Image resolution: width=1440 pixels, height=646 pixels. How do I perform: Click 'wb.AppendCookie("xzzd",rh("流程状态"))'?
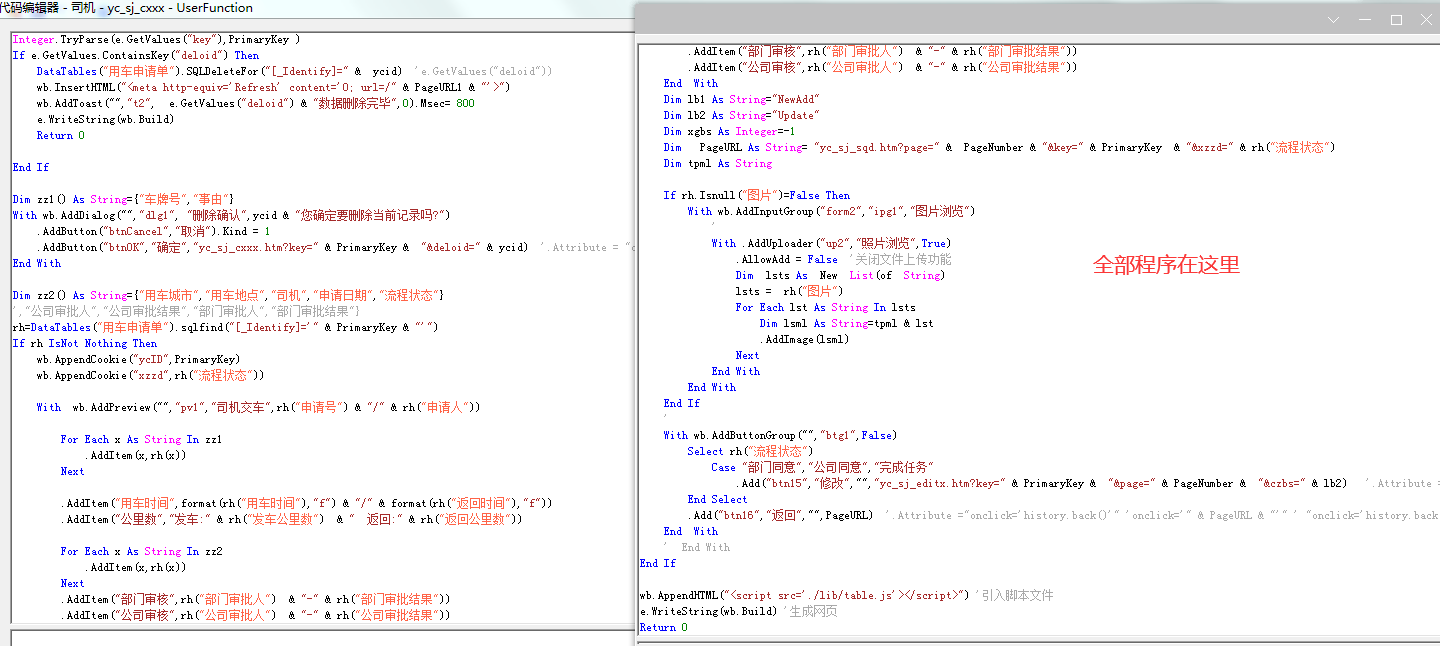tap(150, 375)
